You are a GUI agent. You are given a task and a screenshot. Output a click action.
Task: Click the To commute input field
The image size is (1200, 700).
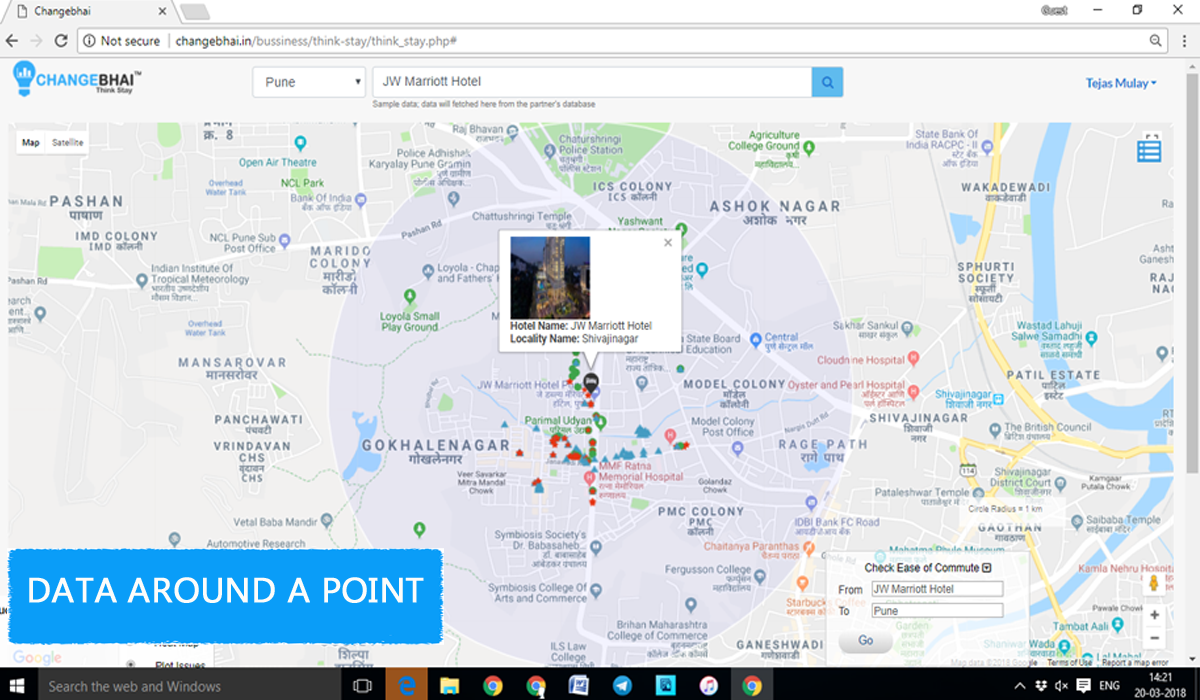coord(936,610)
